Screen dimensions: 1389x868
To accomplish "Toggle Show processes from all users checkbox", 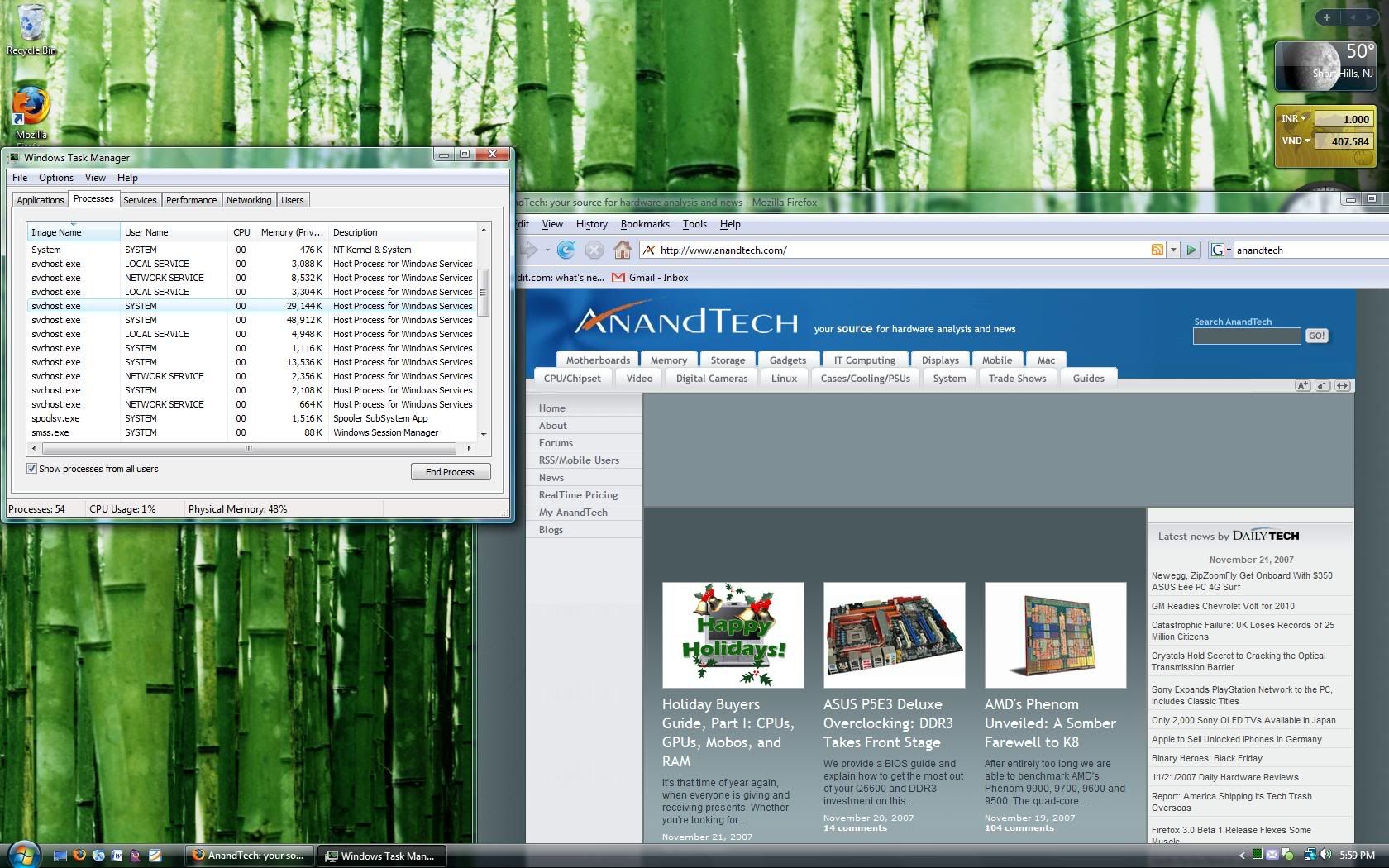I will click(x=32, y=469).
